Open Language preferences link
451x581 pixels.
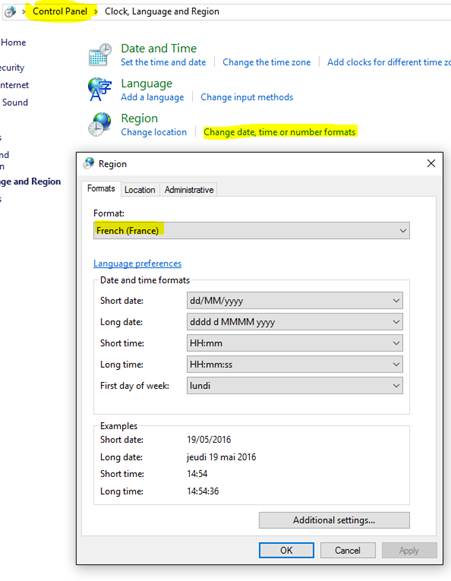(x=137, y=263)
